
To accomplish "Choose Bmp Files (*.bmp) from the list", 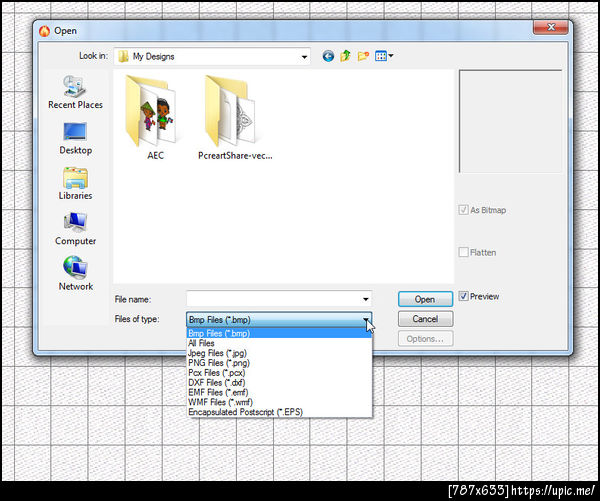I will pos(279,333).
